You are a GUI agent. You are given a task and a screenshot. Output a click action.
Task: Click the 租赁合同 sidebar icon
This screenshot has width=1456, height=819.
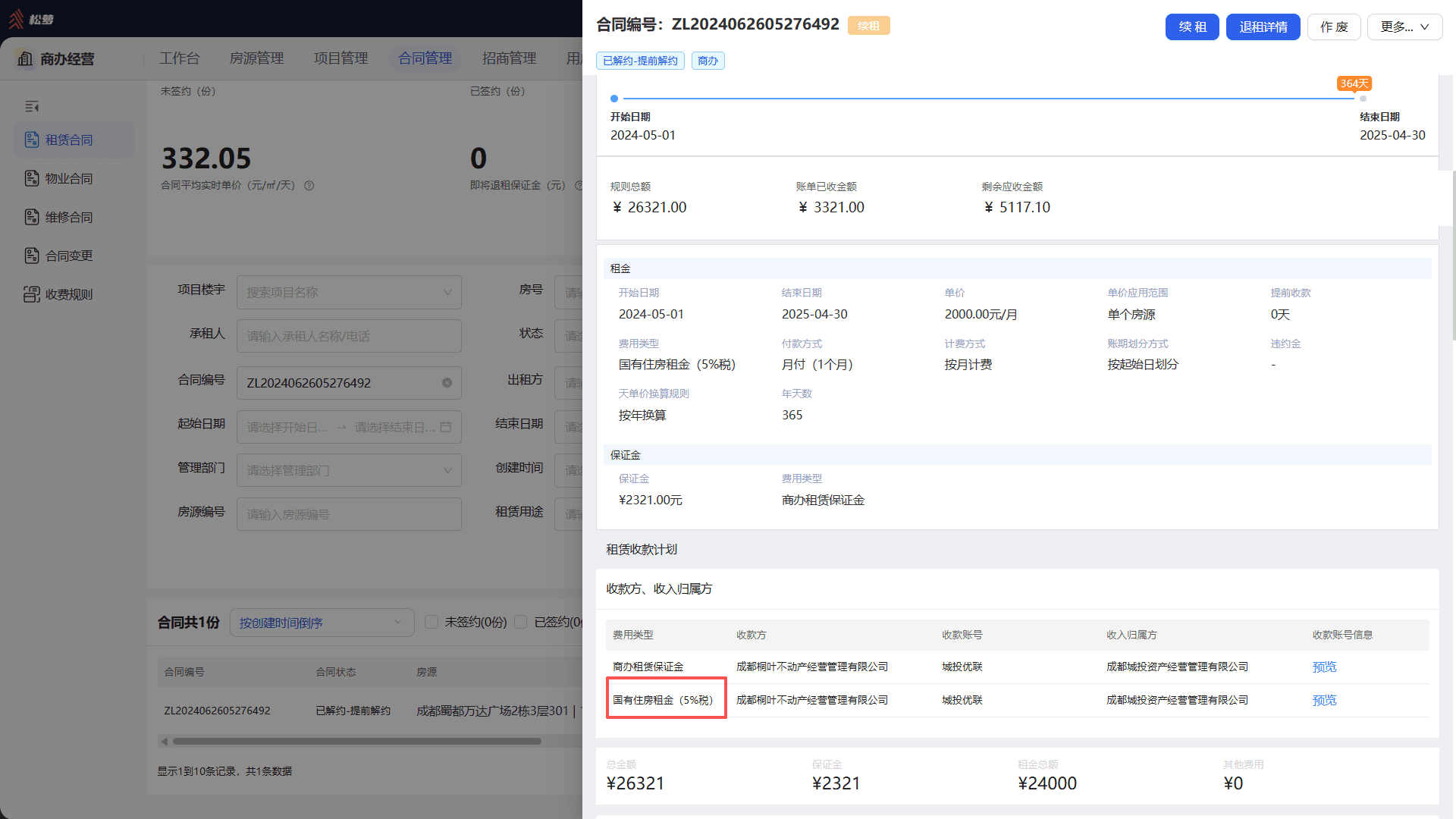tap(31, 140)
